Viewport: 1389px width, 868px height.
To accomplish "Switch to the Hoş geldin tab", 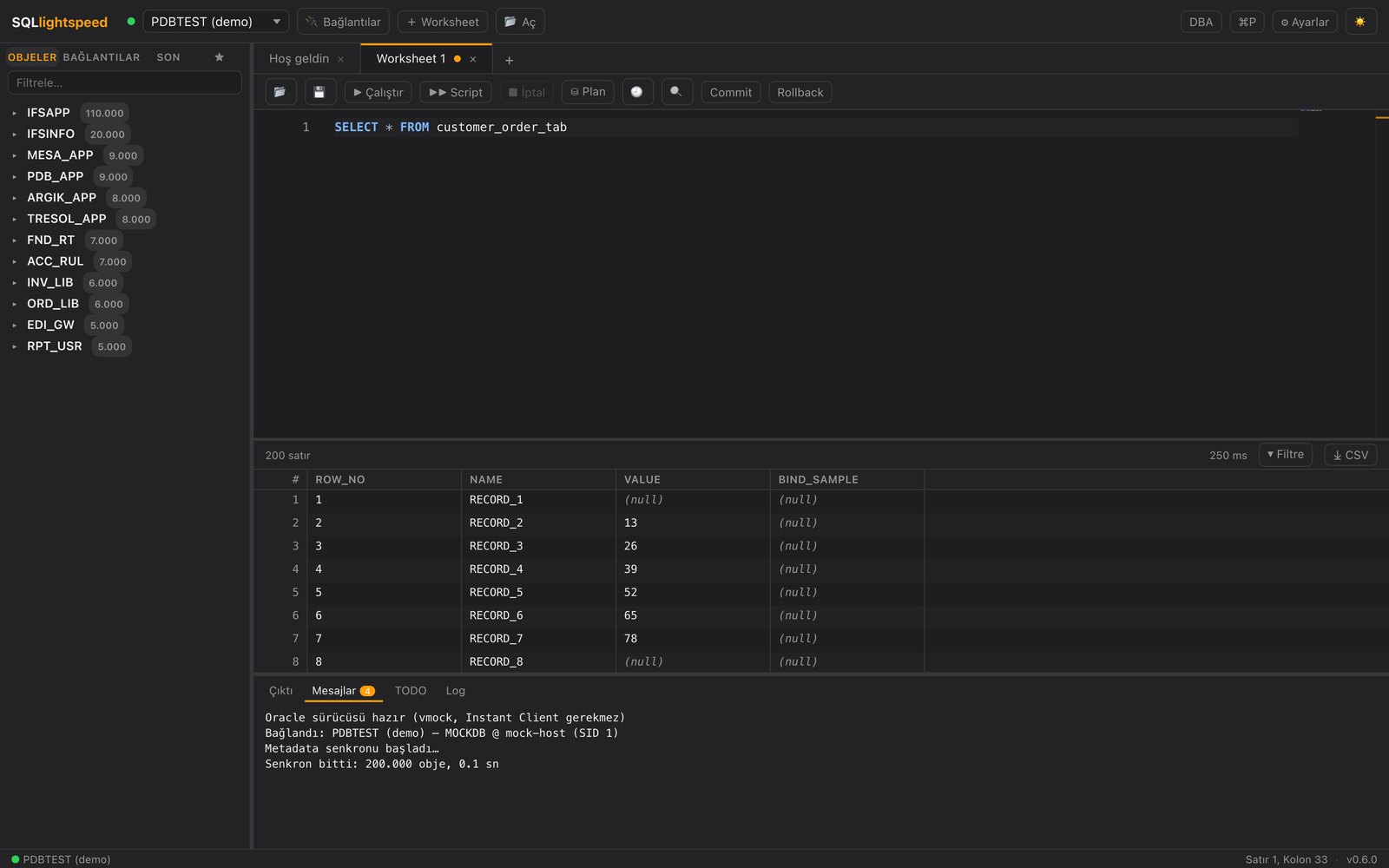I will (299, 59).
